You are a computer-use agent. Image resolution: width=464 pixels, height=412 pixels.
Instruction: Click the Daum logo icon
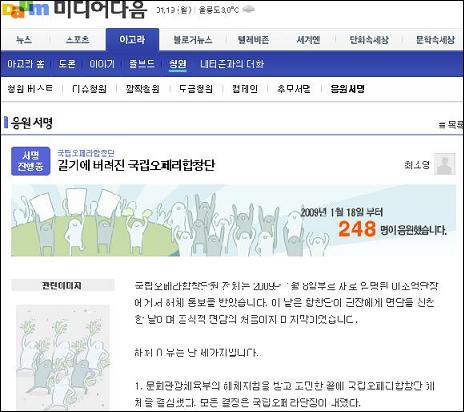25,9
